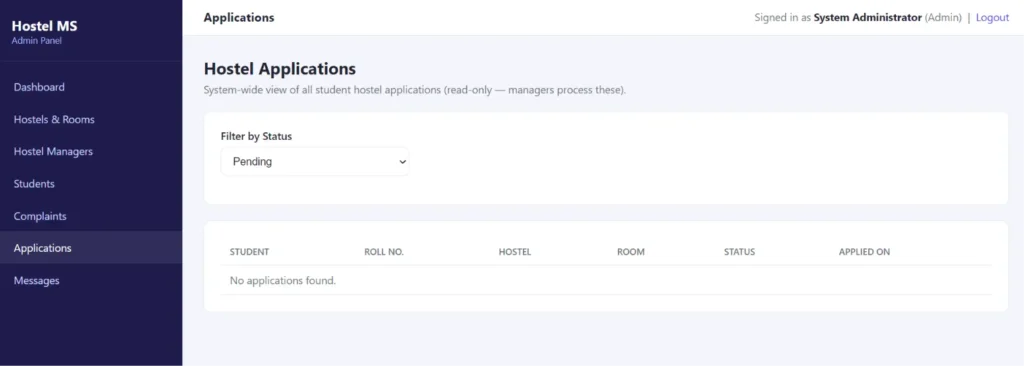
Task: Open Complaints from sidebar
Action: (x=91, y=216)
